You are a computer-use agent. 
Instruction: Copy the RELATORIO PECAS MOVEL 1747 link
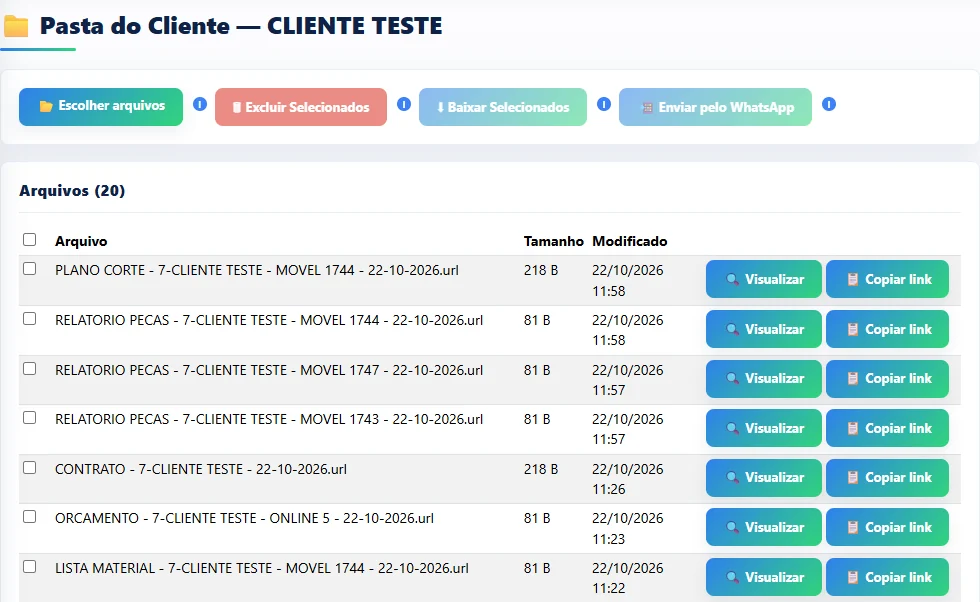(x=888, y=379)
